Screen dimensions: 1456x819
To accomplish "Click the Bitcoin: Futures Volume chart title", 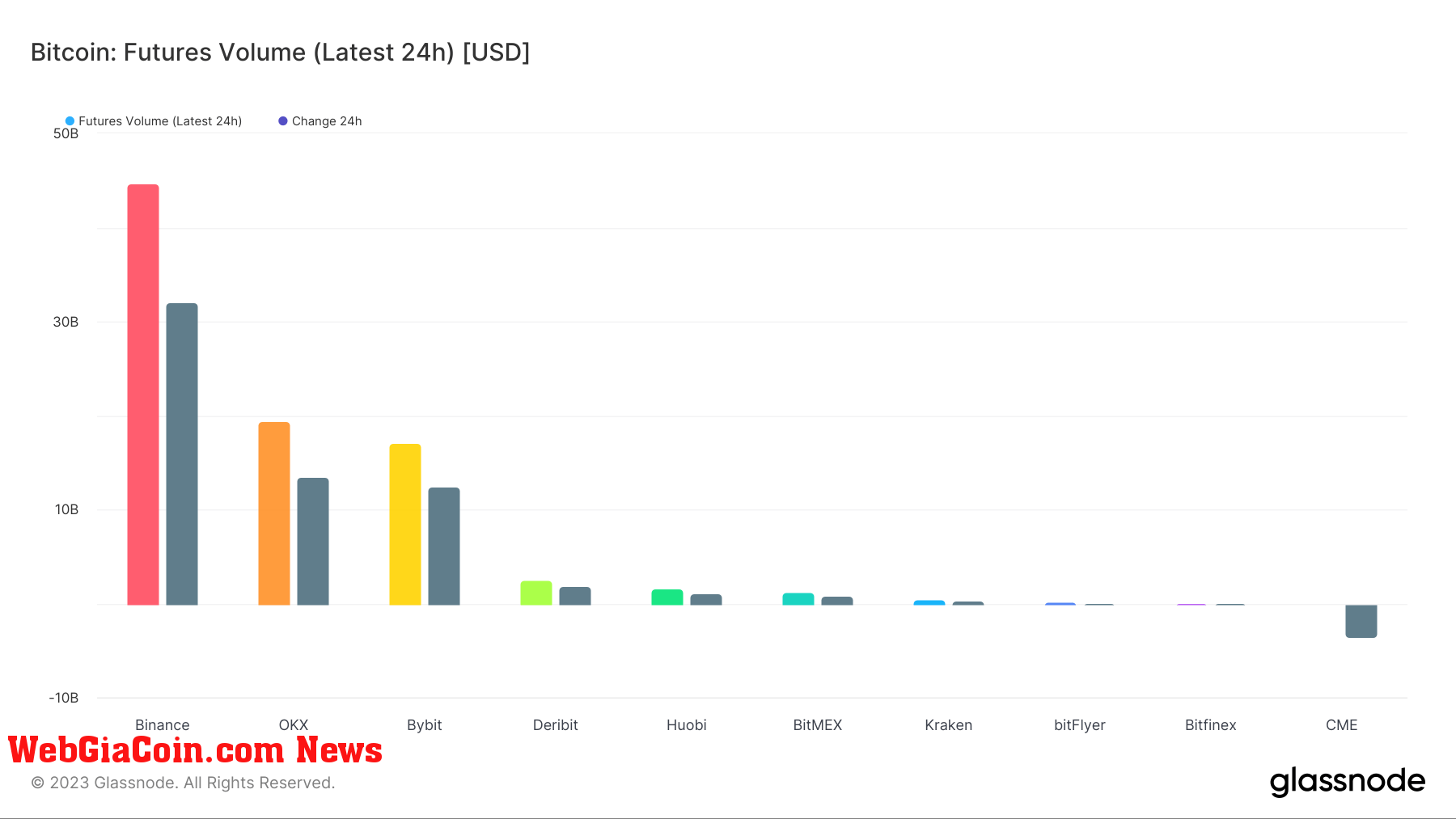I will tap(281, 53).
